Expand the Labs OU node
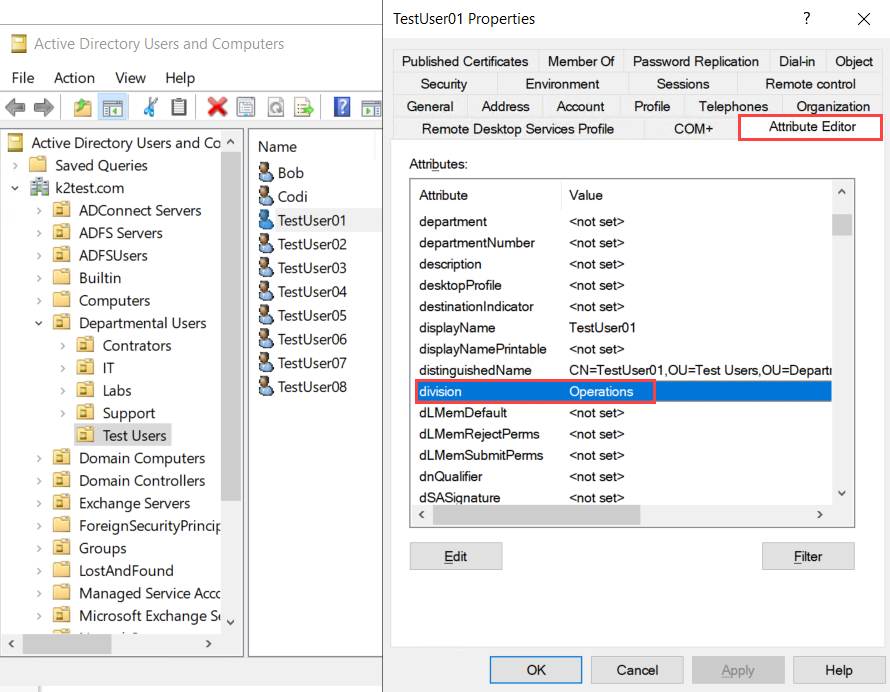Viewport: 890px width, 692px height. [62, 391]
